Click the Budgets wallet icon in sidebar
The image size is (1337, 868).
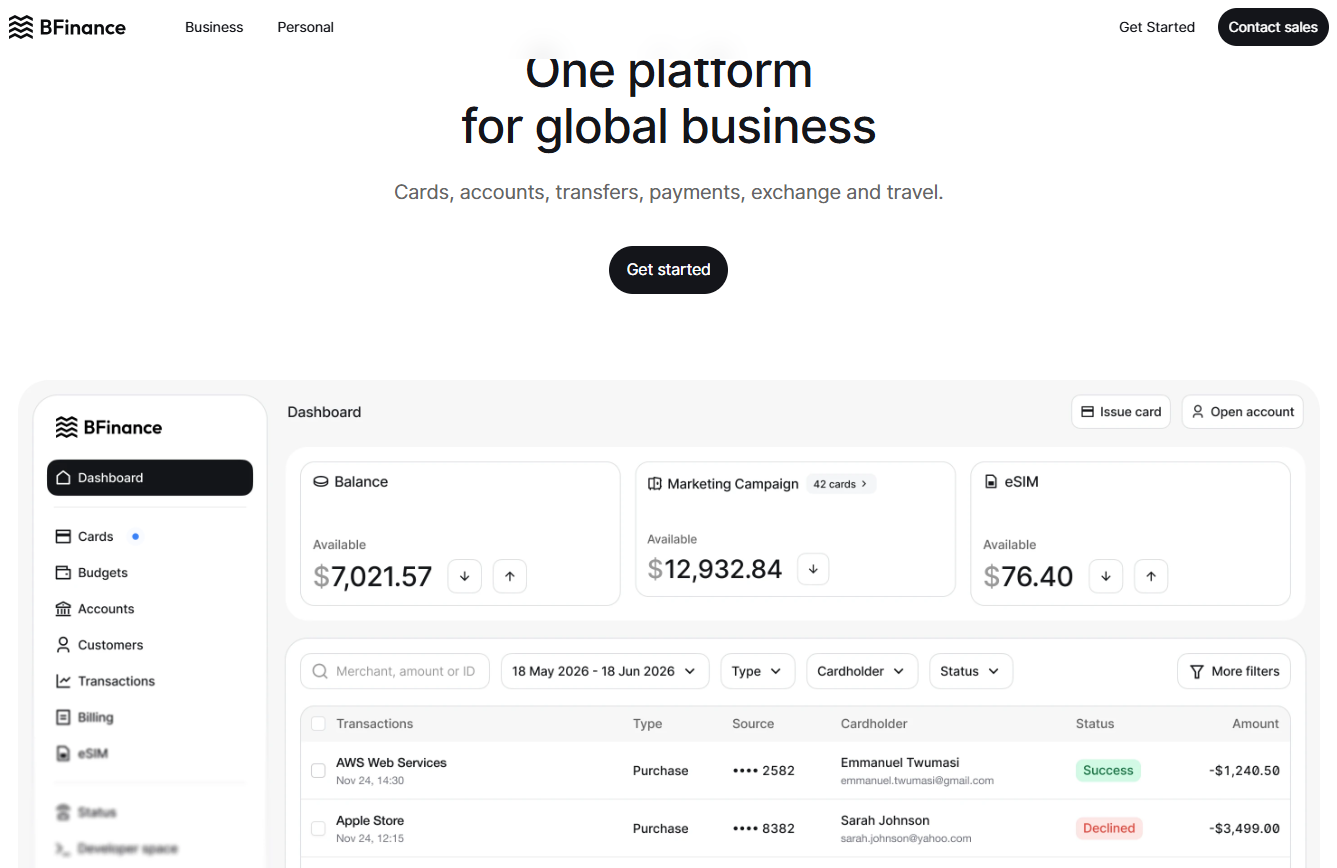[x=63, y=572]
